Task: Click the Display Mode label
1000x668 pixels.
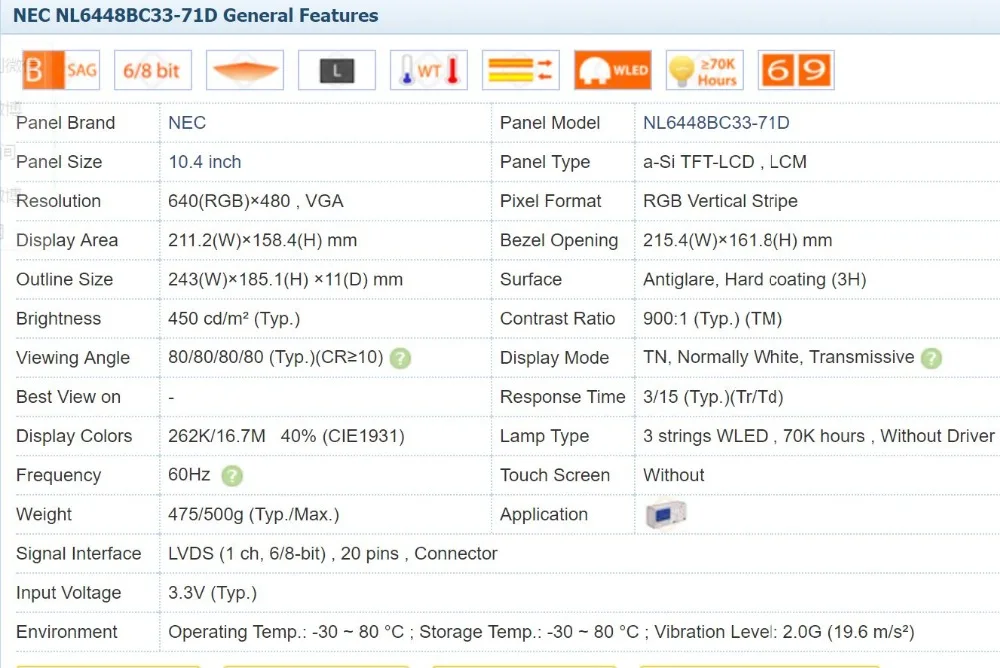Action: coord(554,358)
